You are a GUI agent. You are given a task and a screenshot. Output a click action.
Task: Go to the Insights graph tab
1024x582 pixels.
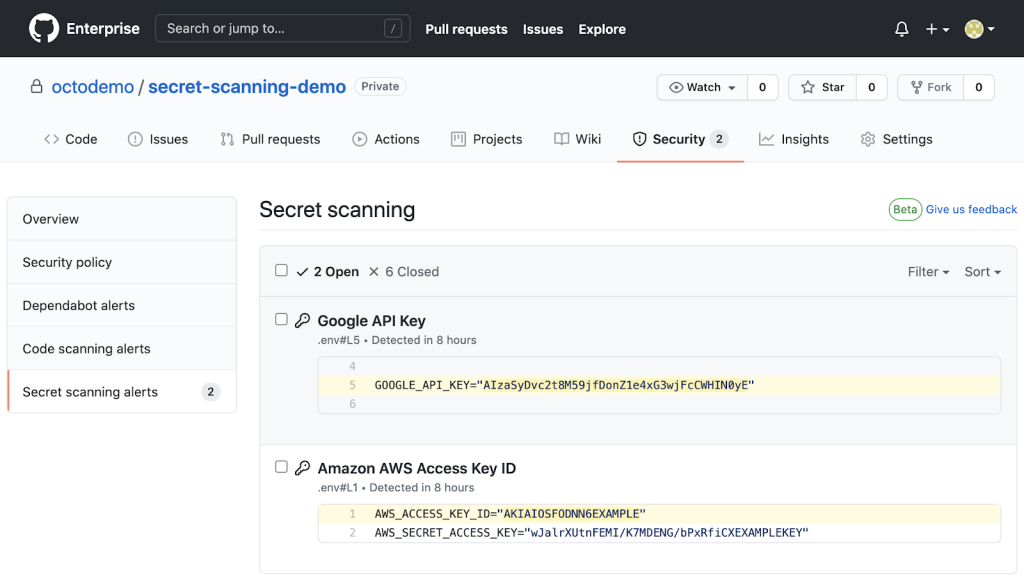[x=794, y=139]
